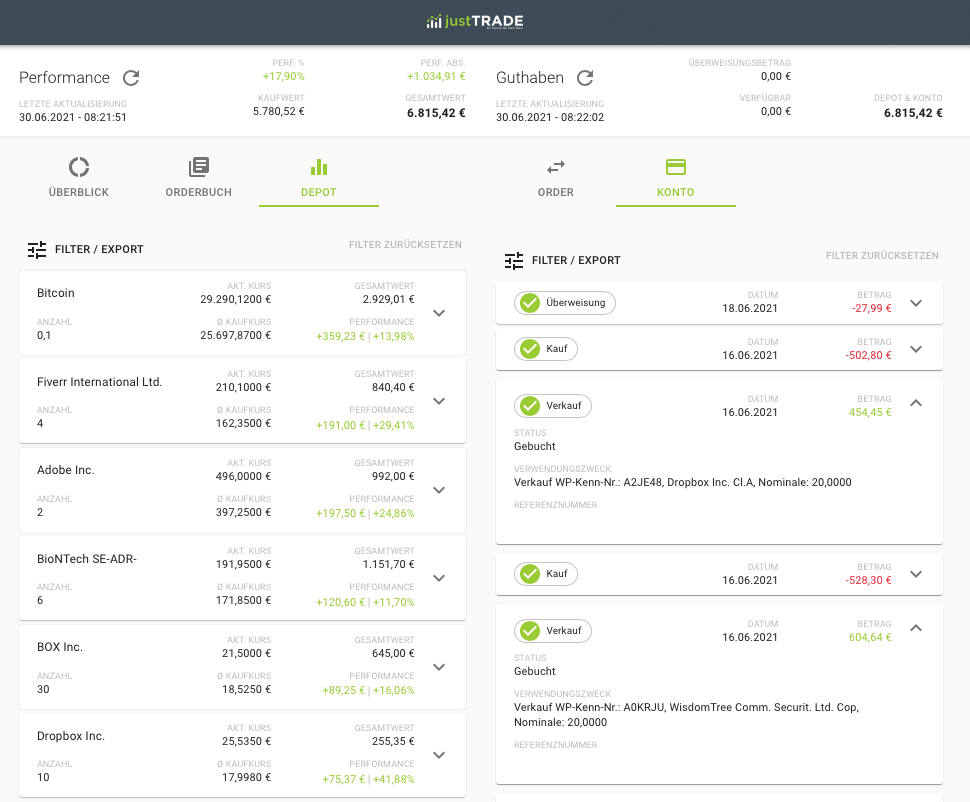Expand the BOX Inc. position
970x802 pixels.
(439, 667)
